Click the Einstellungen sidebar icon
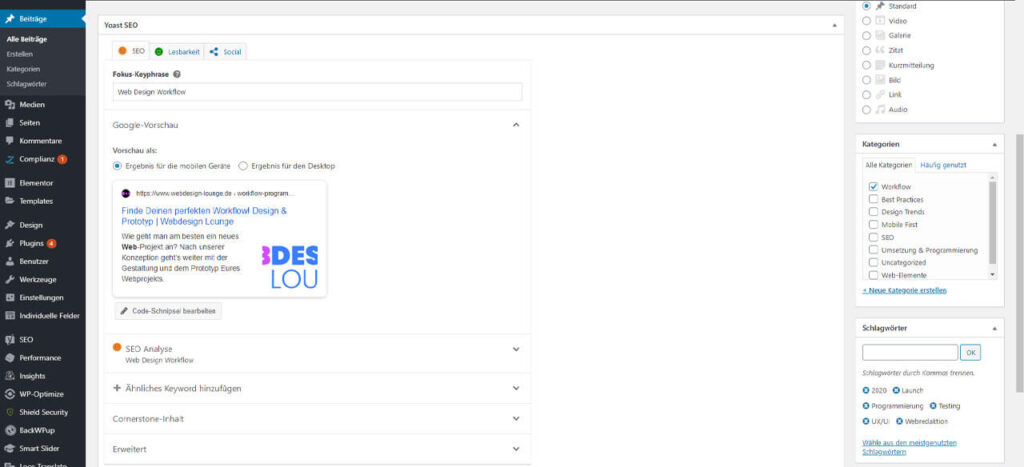 (x=10, y=298)
